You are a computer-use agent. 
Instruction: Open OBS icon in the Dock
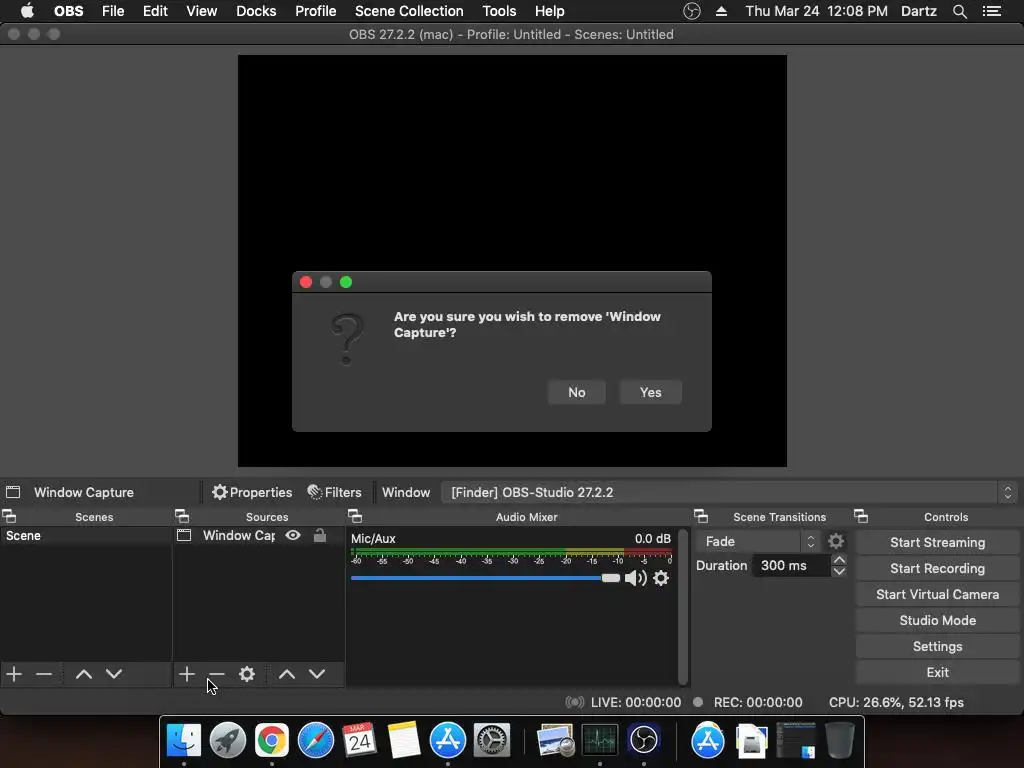(x=644, y=741)
